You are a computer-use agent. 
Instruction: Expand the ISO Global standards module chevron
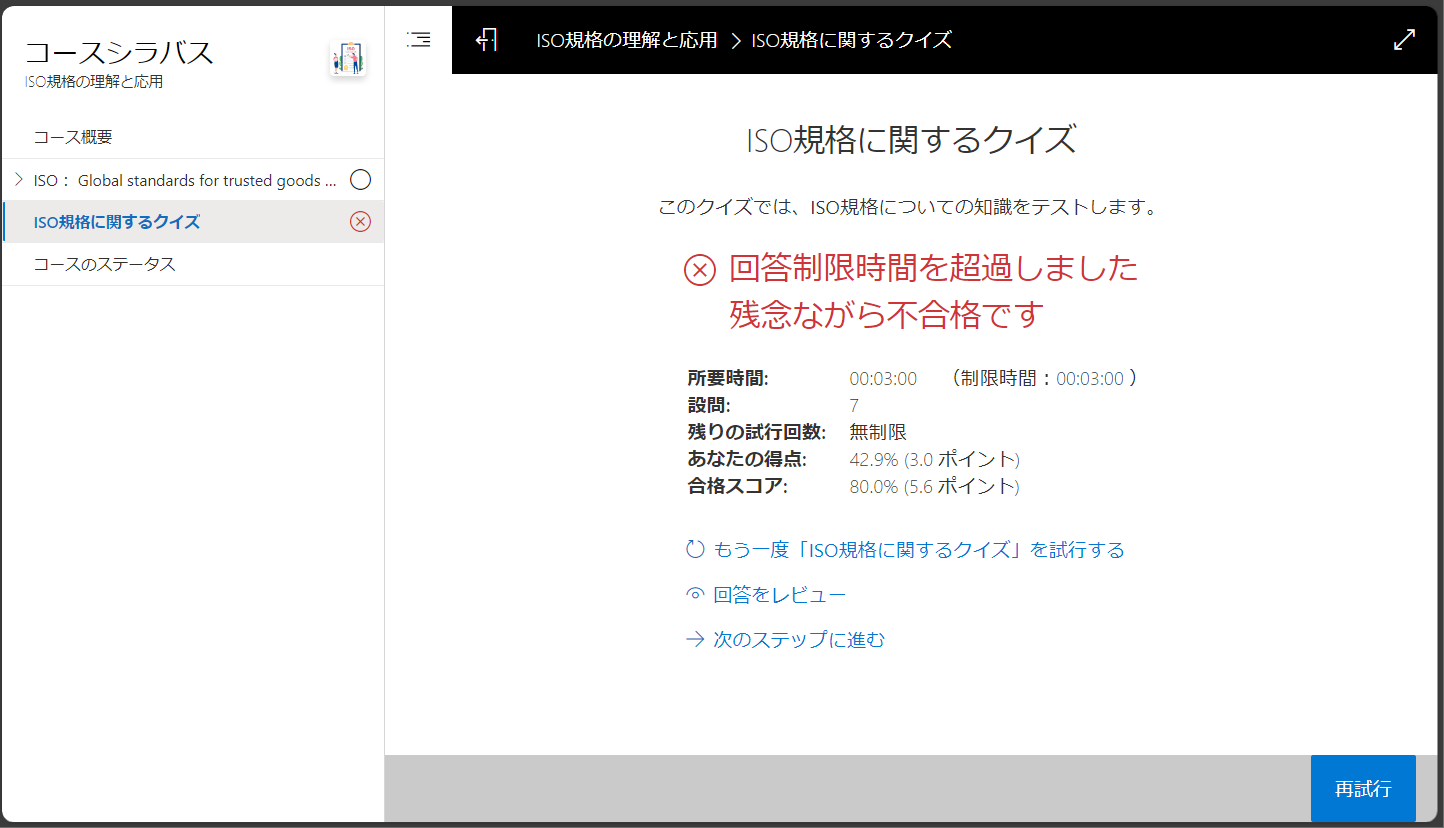(x=18, y=180)
